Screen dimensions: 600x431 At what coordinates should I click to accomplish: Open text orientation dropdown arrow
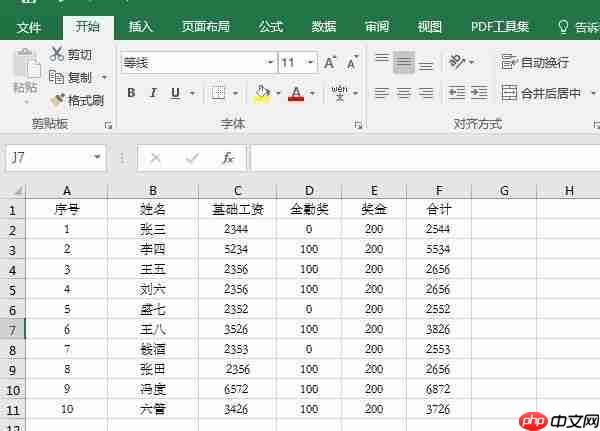[471, 62]
